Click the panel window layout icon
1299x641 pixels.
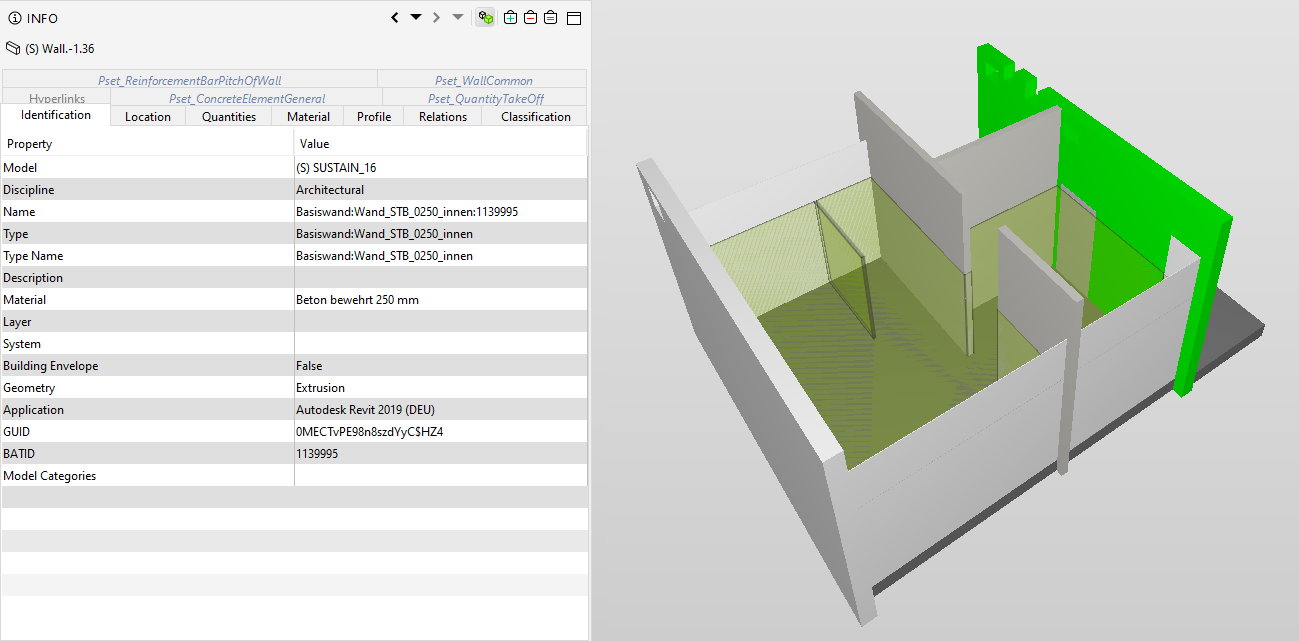[x=574, y=18]
